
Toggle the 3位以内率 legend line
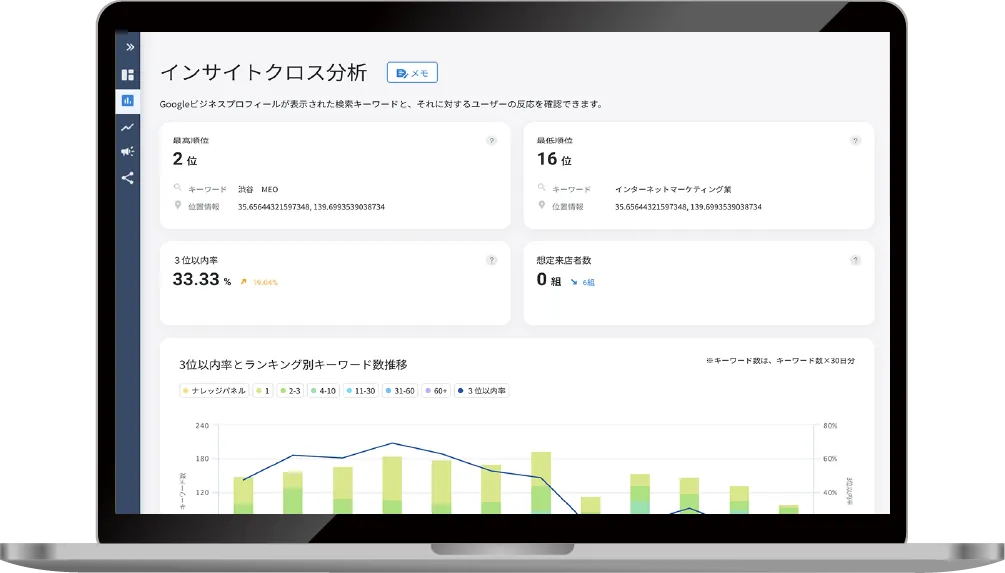coord(481,390)
